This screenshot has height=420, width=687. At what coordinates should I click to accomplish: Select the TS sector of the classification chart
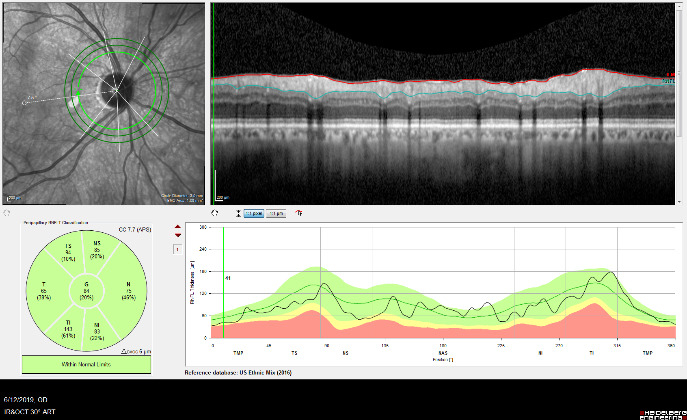(68, 252)
